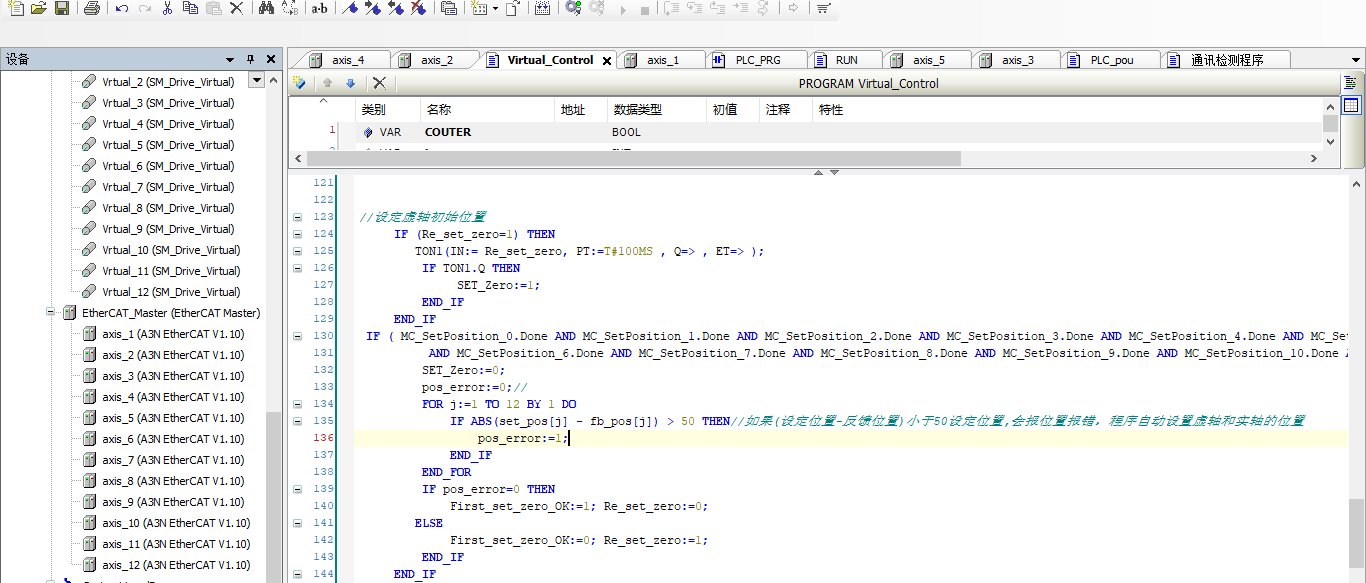Collapse code fold at line 139
Screen dimensions: 1366x583
[297, 489]
